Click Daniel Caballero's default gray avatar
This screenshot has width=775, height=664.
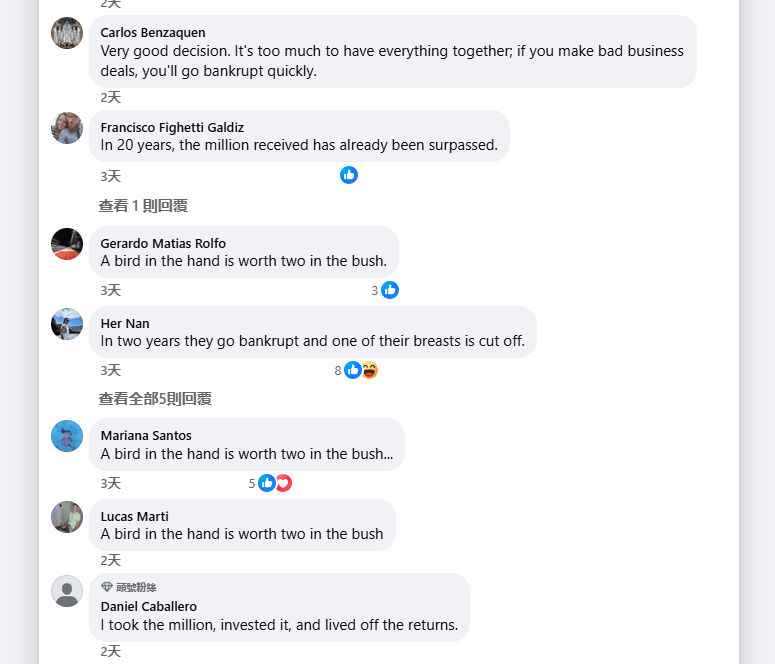(67, 591)
